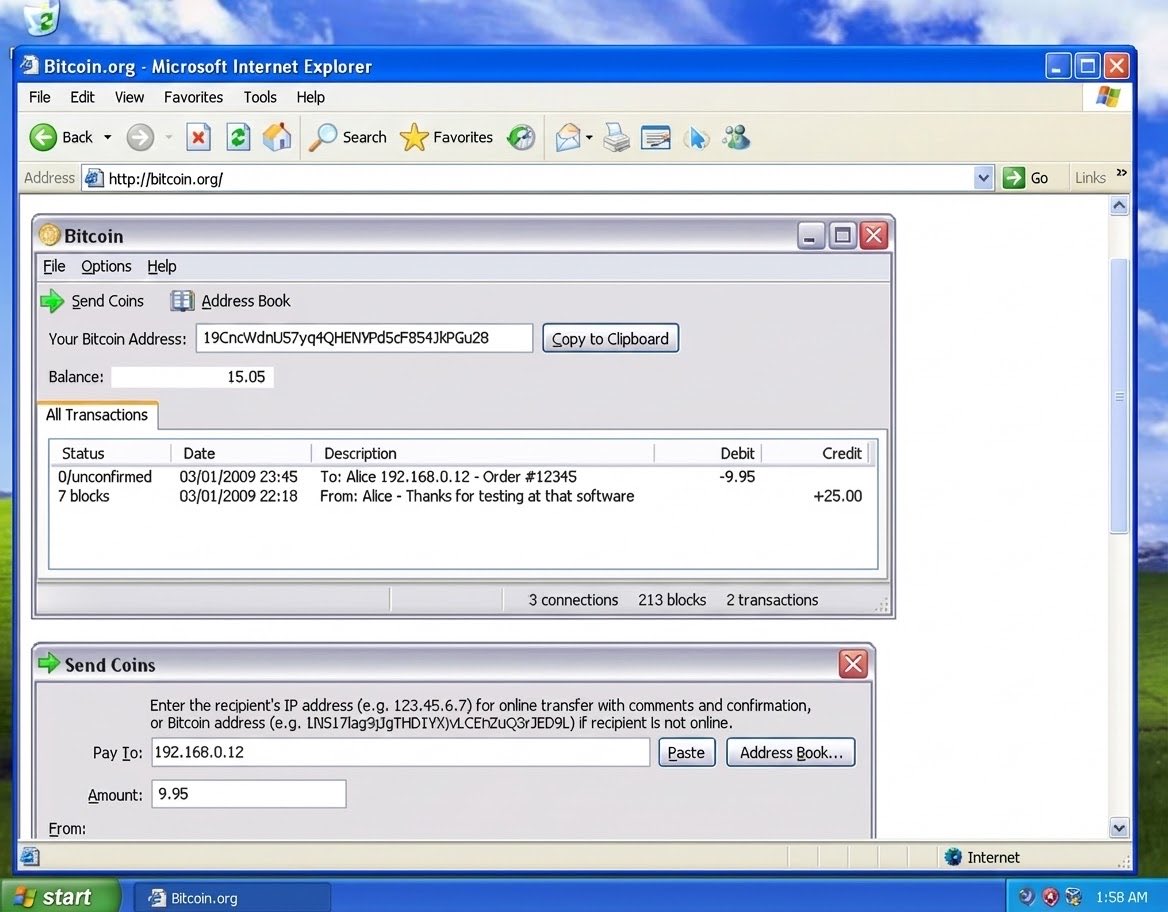Select the All Transactions tab
The width and height of the screenshot is (1168, 912).
pyautogui.click(x=97, y=415)
